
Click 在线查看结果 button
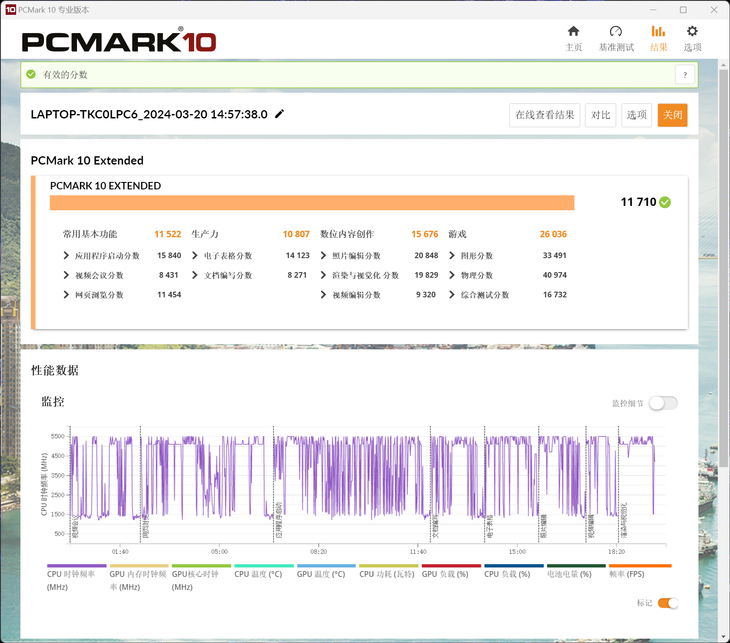[x=544, y=115]
